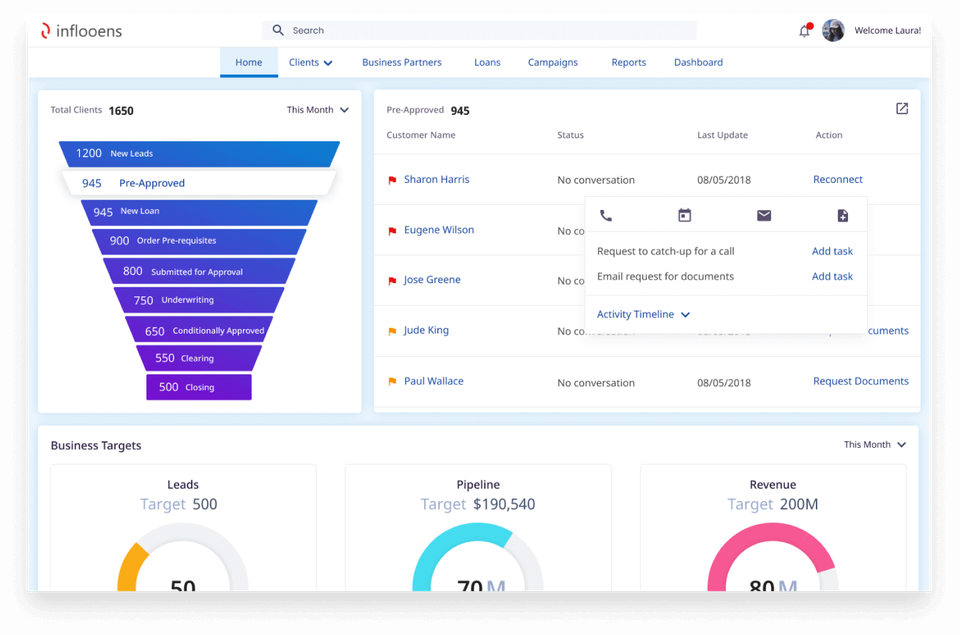
Task: Switch to the Reports tab
Action: click(x=628, y=62)
